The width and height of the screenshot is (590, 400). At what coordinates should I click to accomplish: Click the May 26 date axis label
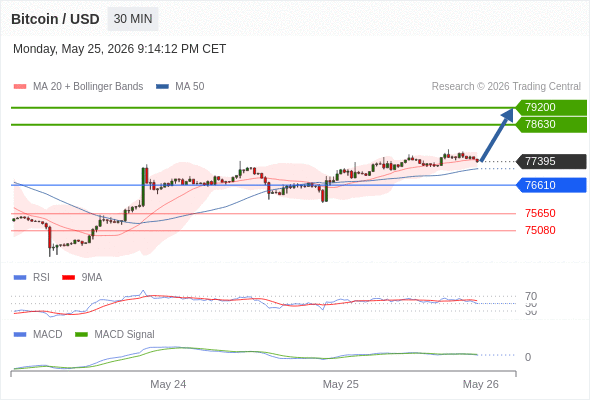click(x=481, y=384)
